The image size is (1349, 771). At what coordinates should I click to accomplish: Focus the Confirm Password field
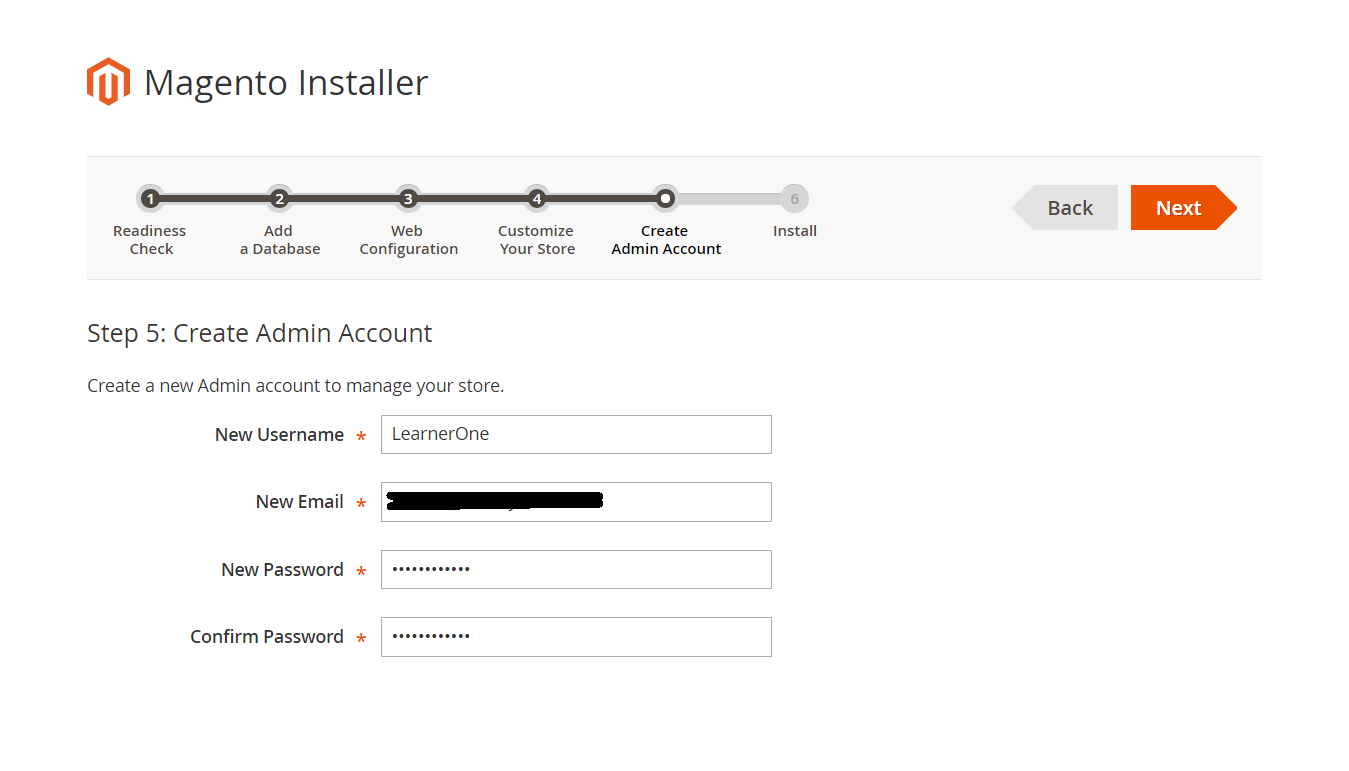[x=576, y=637]
